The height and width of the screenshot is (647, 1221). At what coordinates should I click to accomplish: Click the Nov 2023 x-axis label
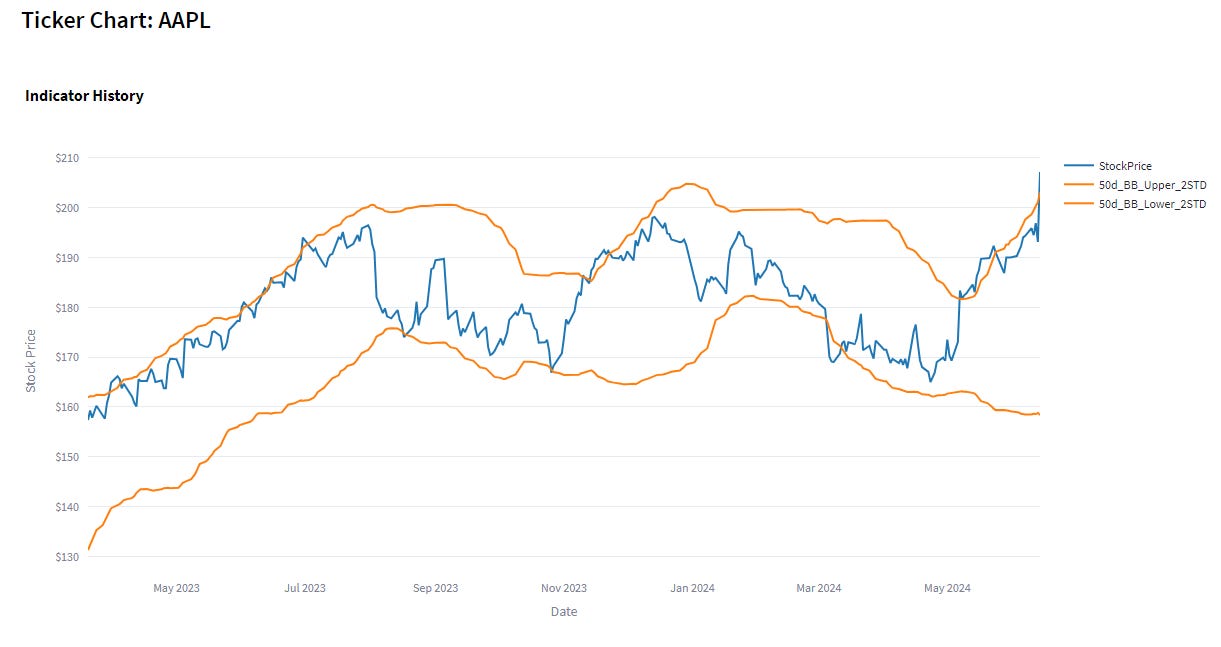564,588
